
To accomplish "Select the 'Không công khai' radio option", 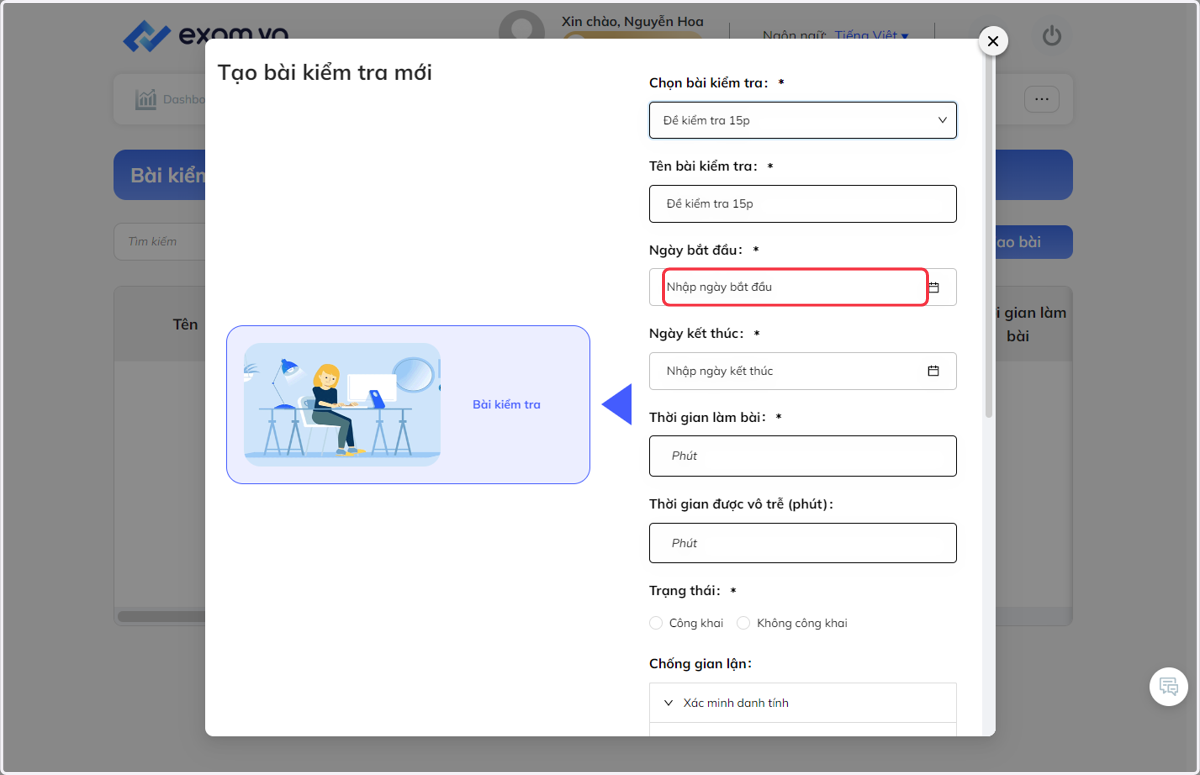I will [743, 623].
